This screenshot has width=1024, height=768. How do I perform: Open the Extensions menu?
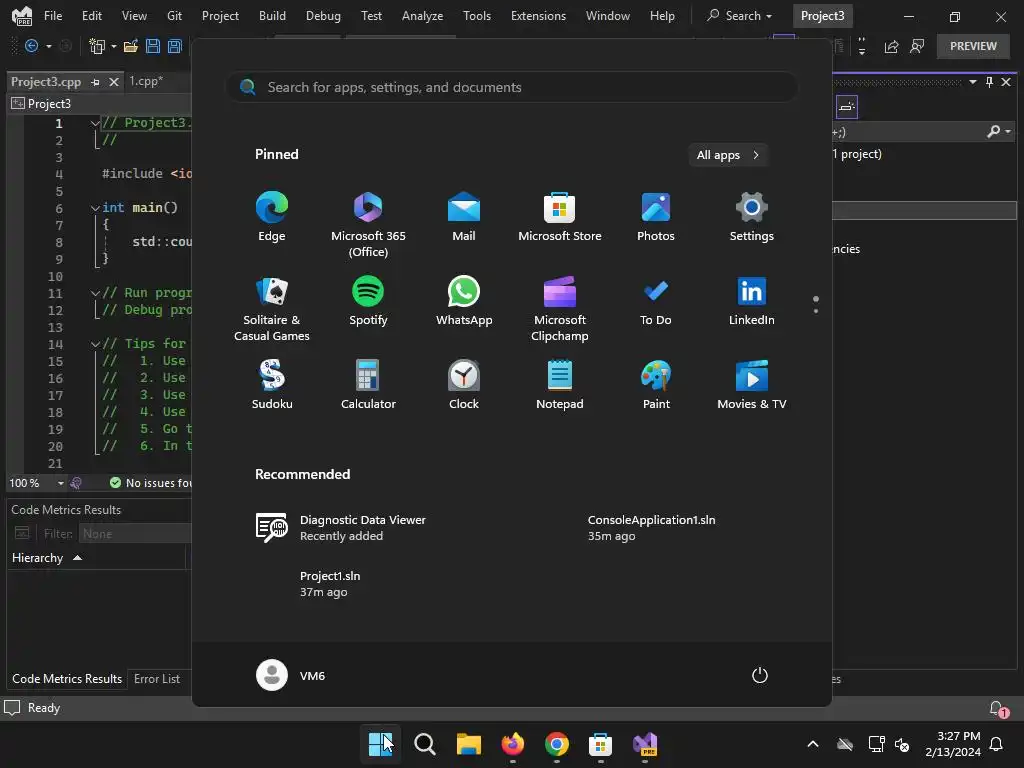click(538, 16)
